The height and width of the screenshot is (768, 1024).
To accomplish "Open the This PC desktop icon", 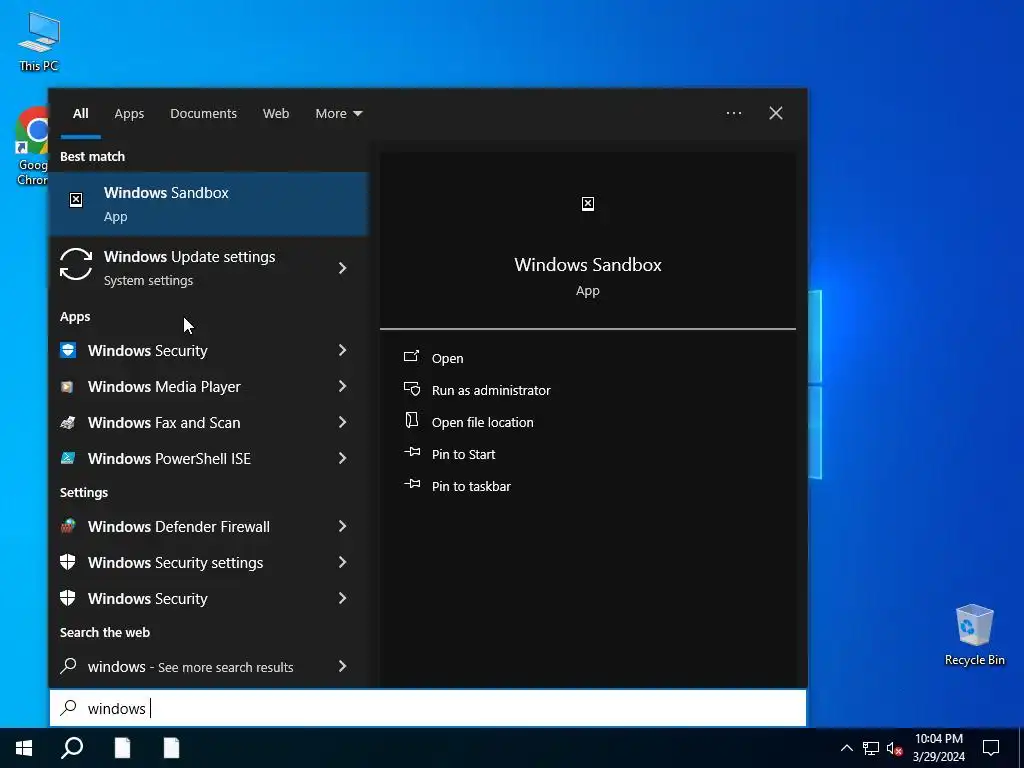I will click(x=39, y=42).
